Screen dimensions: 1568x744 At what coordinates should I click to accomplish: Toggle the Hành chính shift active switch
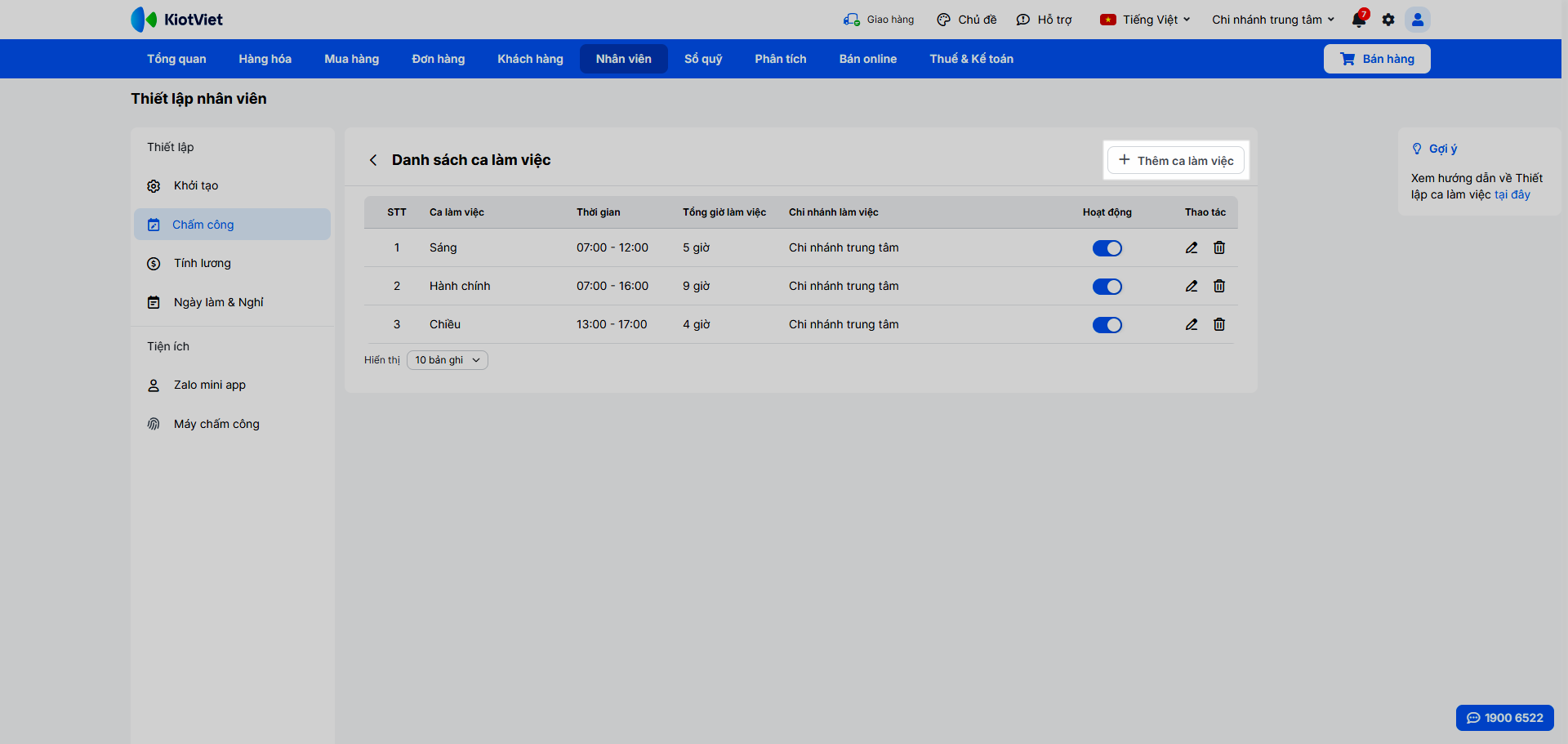(1107, 287)
